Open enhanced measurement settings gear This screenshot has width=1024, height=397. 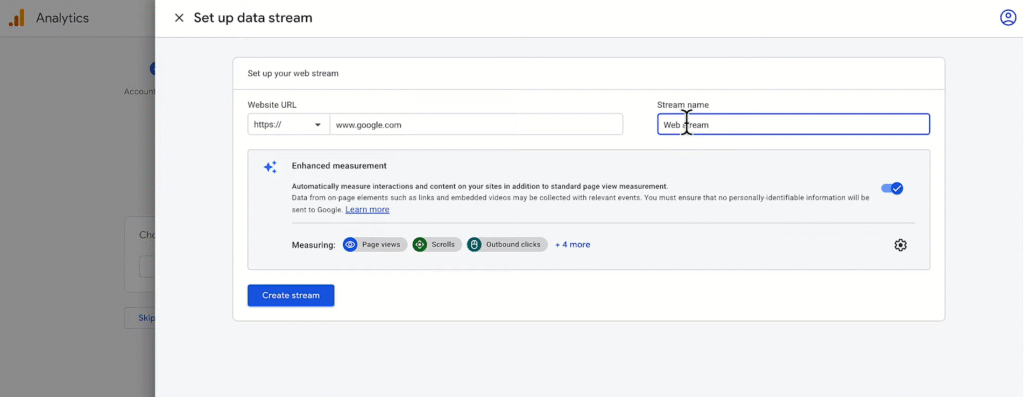coord(901,245)
